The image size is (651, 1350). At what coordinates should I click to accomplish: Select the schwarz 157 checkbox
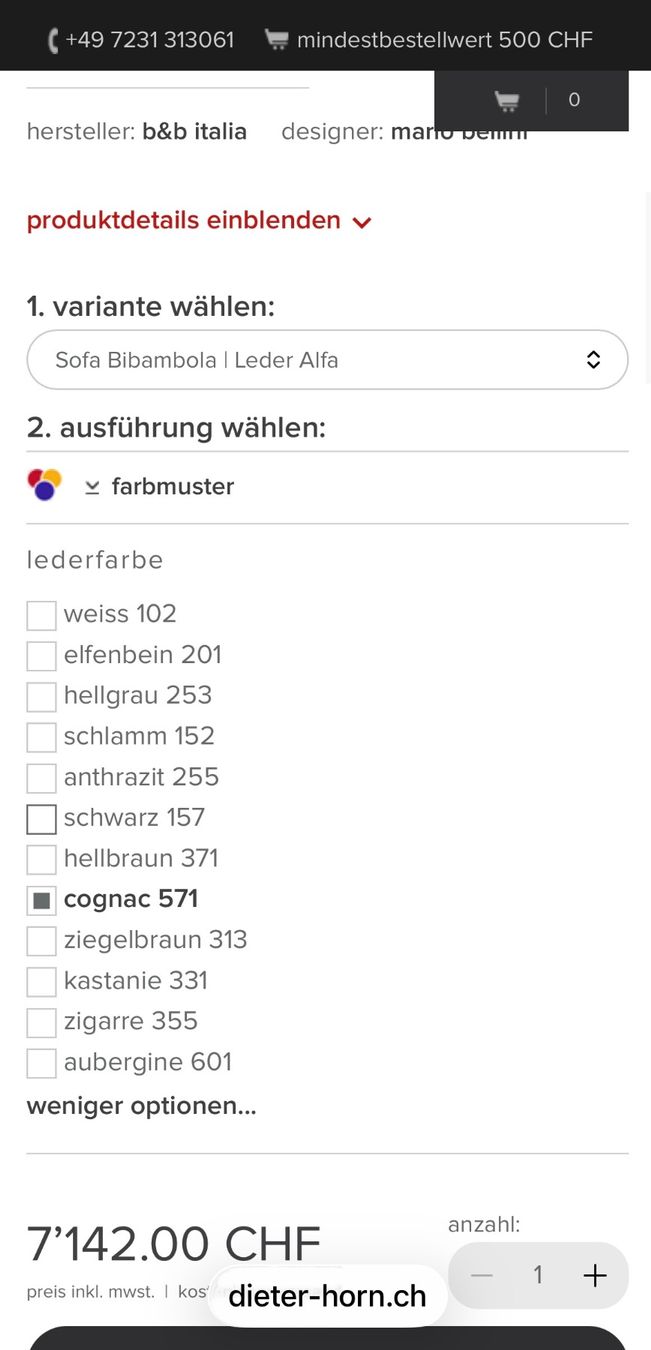(x=41, y=819)
